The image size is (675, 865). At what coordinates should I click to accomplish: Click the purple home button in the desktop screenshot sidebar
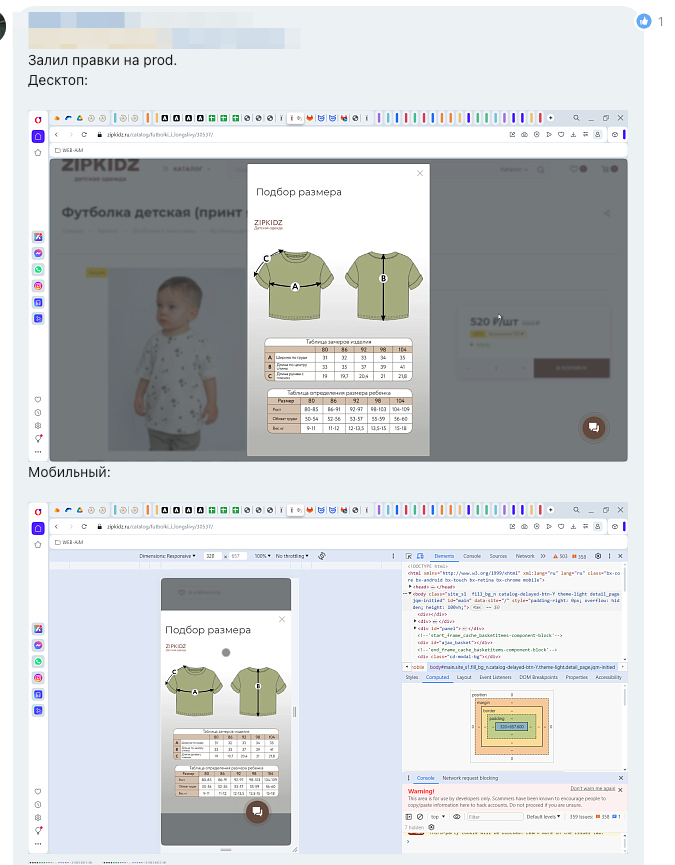[x=38, y=136]
